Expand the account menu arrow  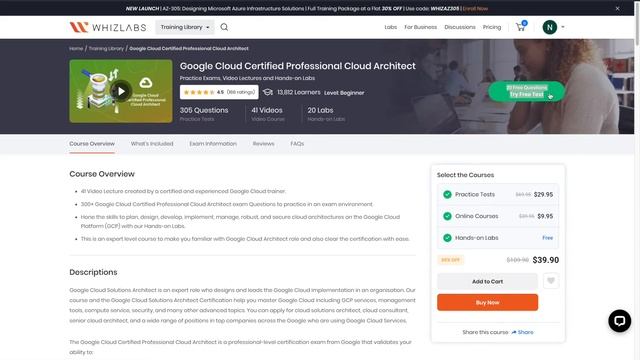pos(563,27)
